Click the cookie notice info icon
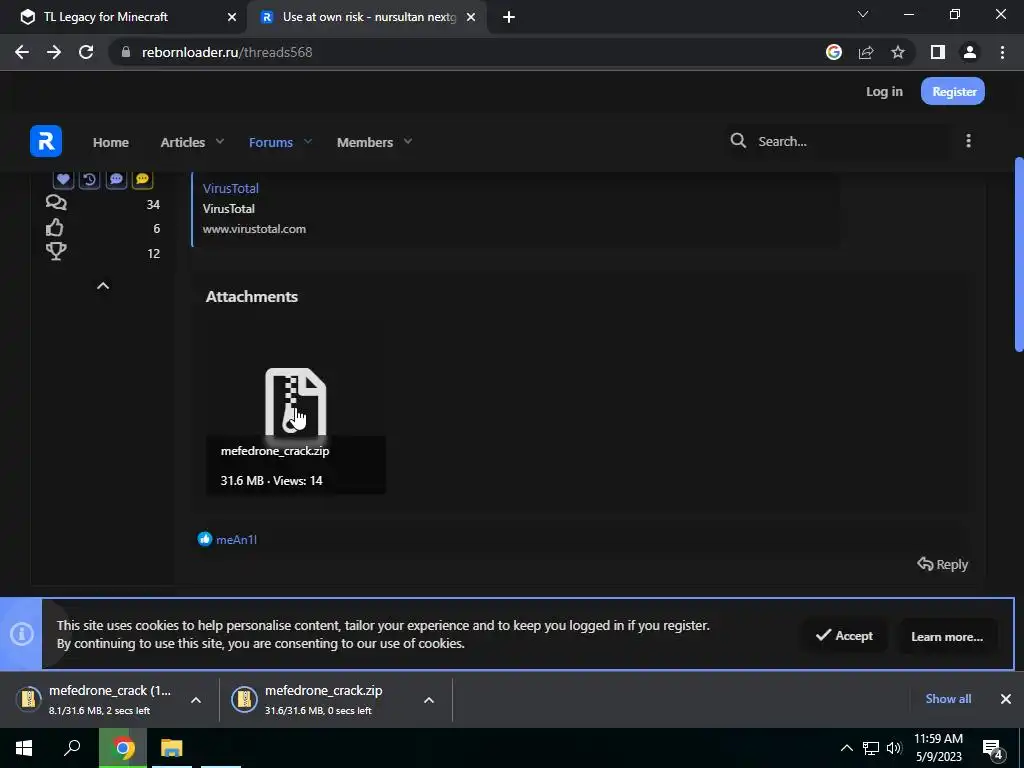The width and height of the screenshot is (1024, 768). [22, 633]
